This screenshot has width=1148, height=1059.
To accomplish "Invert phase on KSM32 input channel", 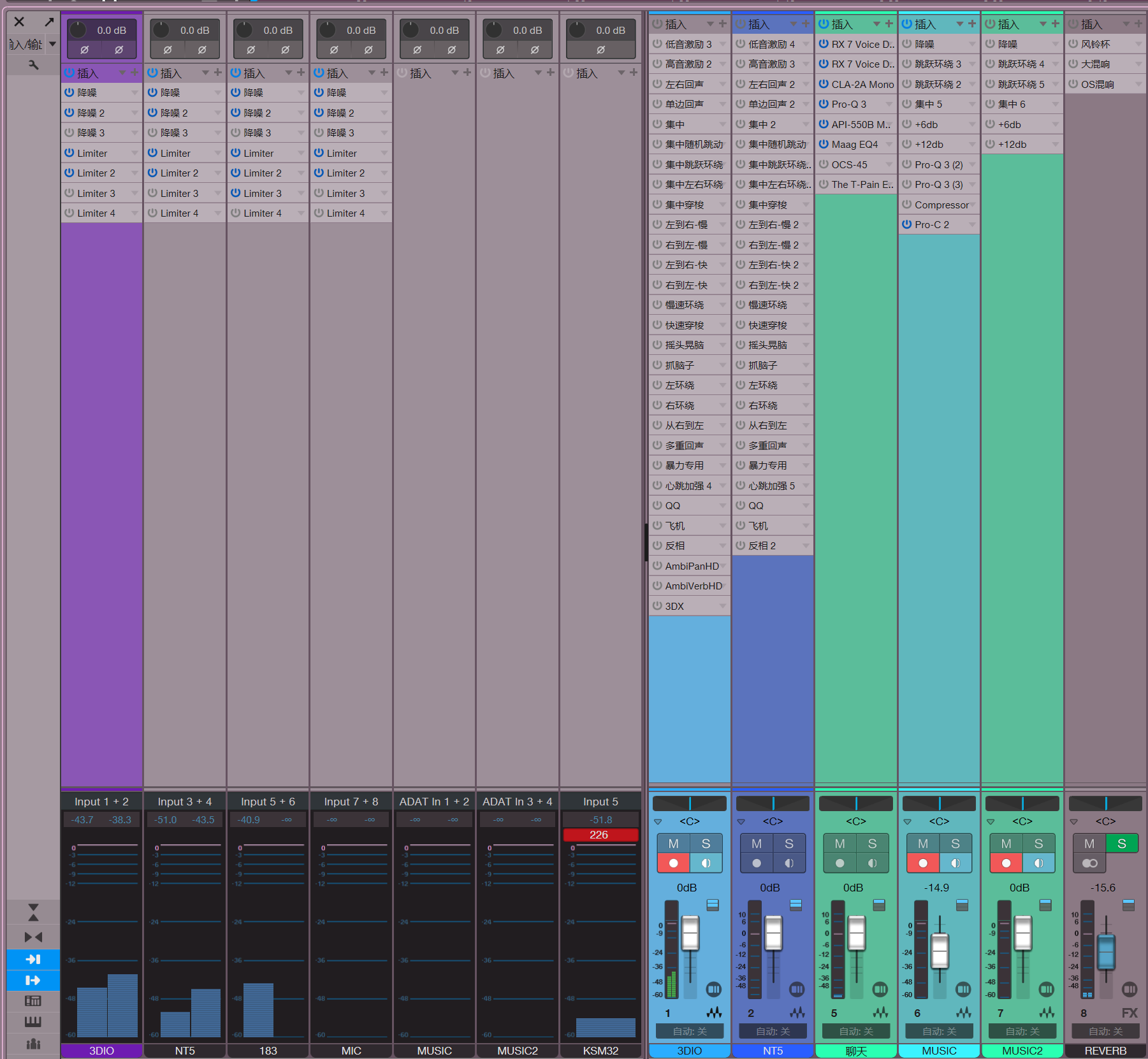I will 600,50.
